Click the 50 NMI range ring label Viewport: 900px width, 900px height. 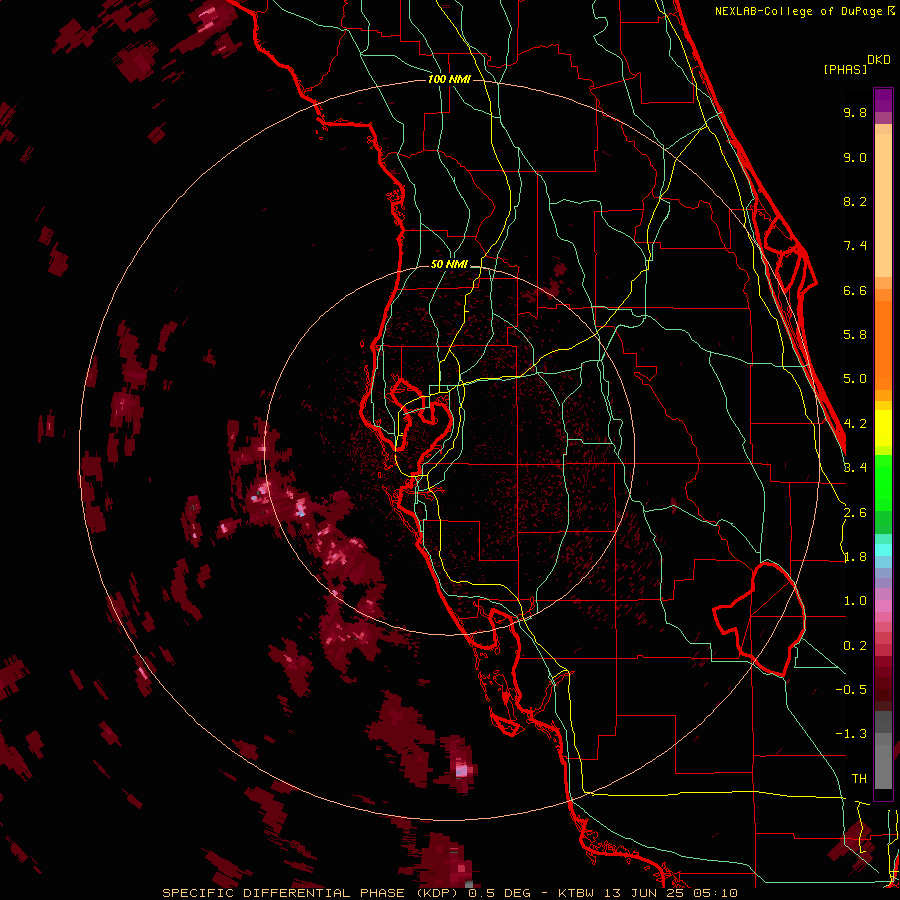point(449,265)
